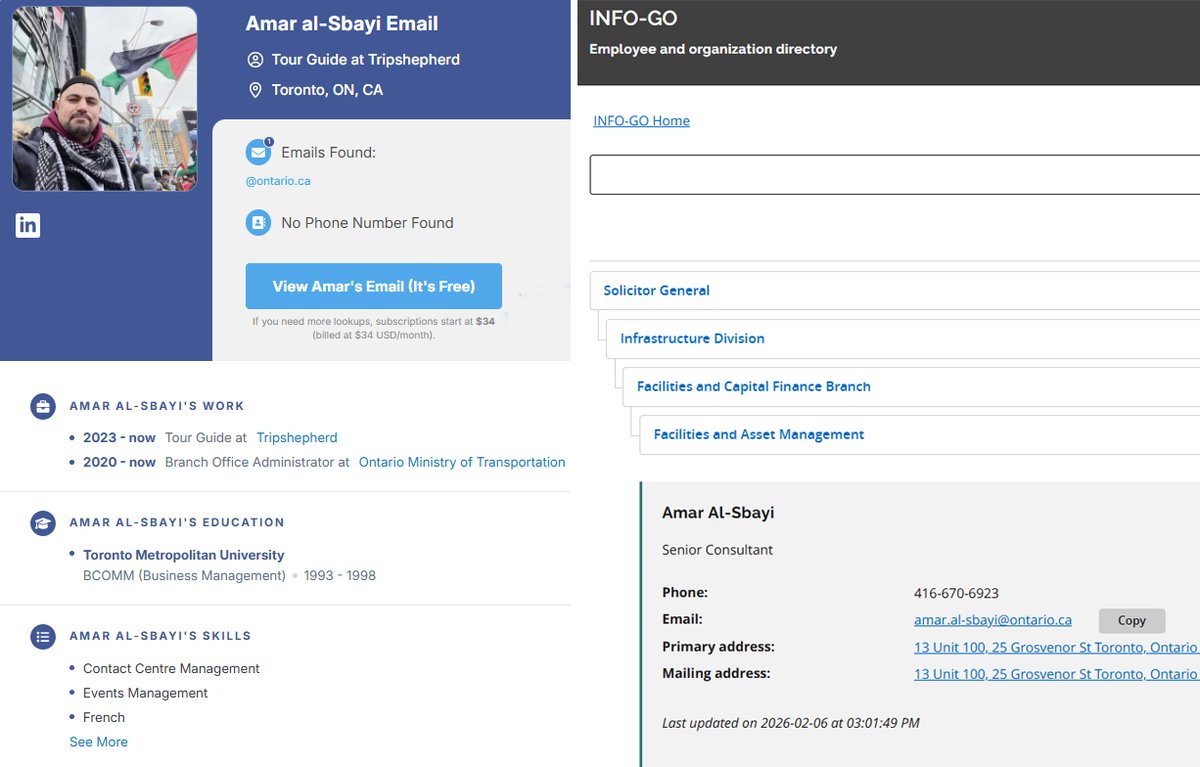Click the person icon beside Tour Guide at Tripshepherd
Screen dimensions: 1200x767
coord(255,60)
